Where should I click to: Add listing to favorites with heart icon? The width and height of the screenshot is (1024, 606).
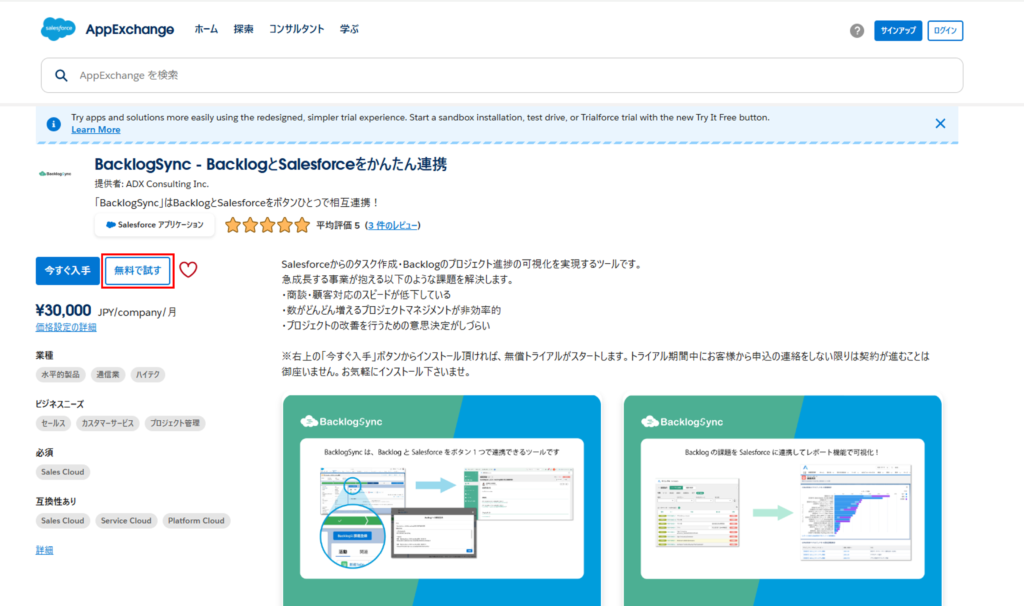(x=188, y=270)
